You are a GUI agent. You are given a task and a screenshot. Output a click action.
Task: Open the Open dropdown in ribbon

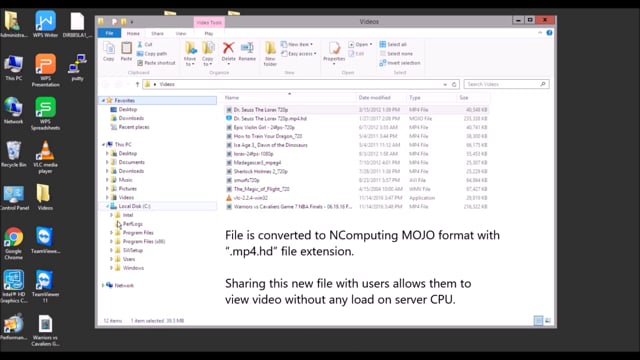click(360, 44)
